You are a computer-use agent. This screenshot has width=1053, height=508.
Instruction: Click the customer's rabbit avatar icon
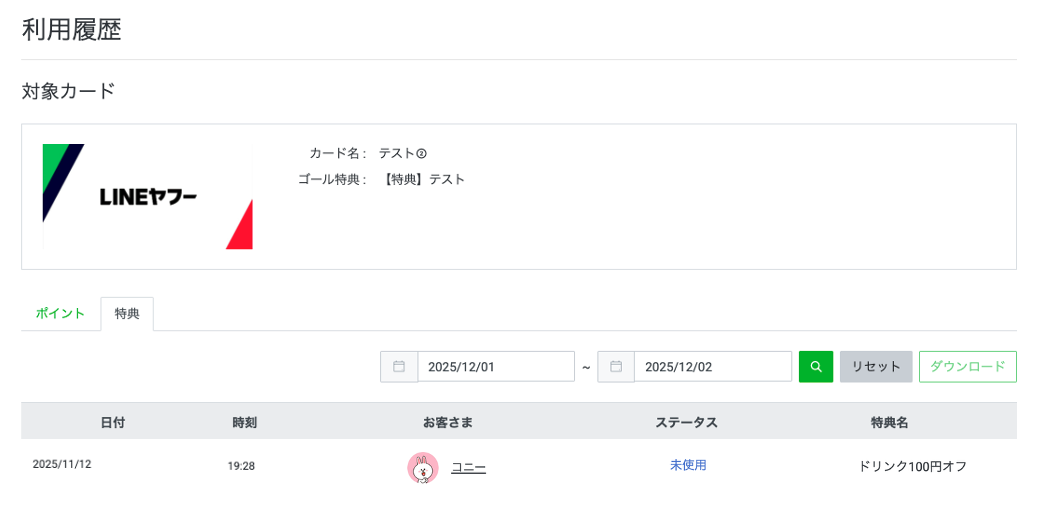point(423,467)
